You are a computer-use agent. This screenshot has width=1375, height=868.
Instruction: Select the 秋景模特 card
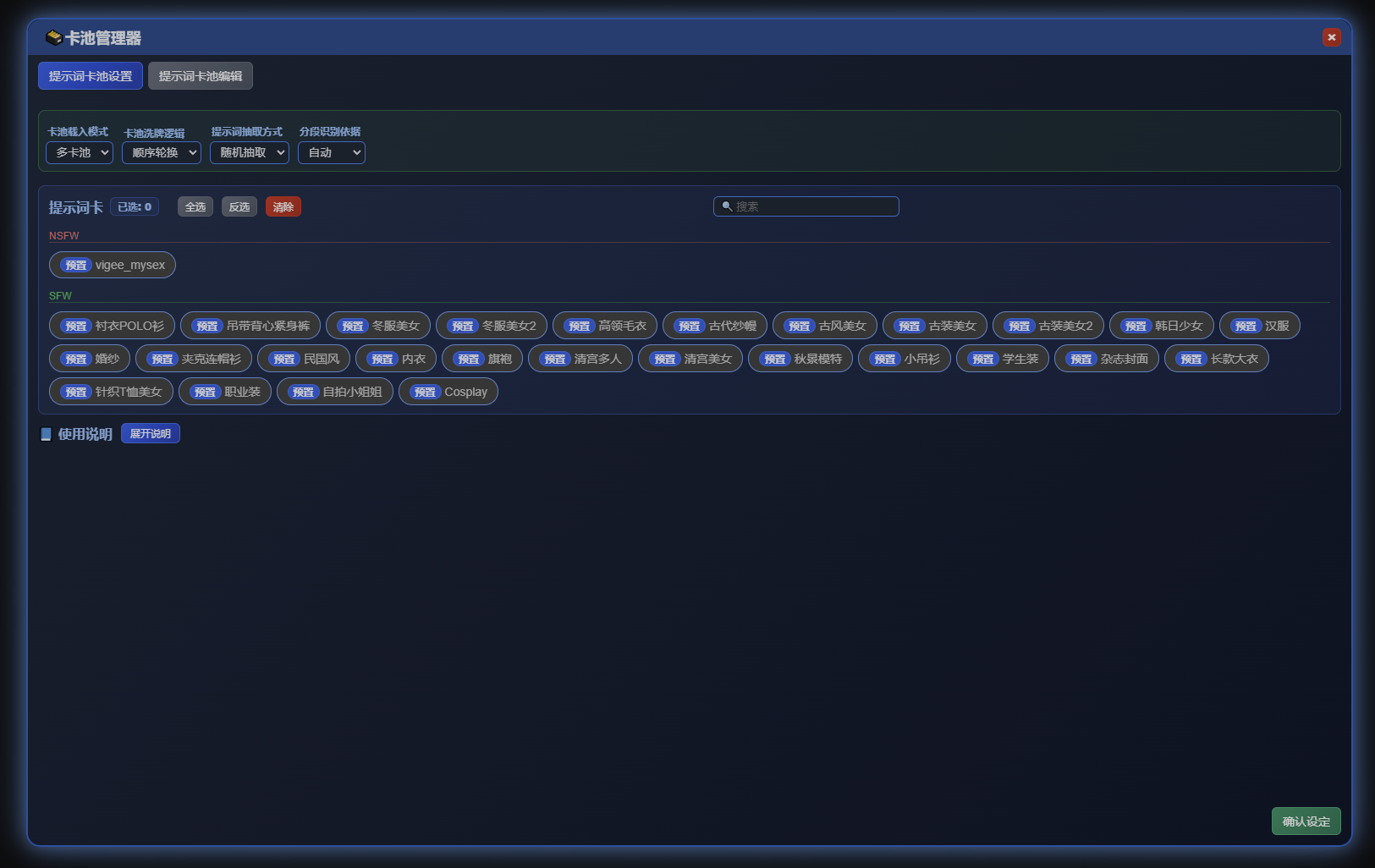800,359
